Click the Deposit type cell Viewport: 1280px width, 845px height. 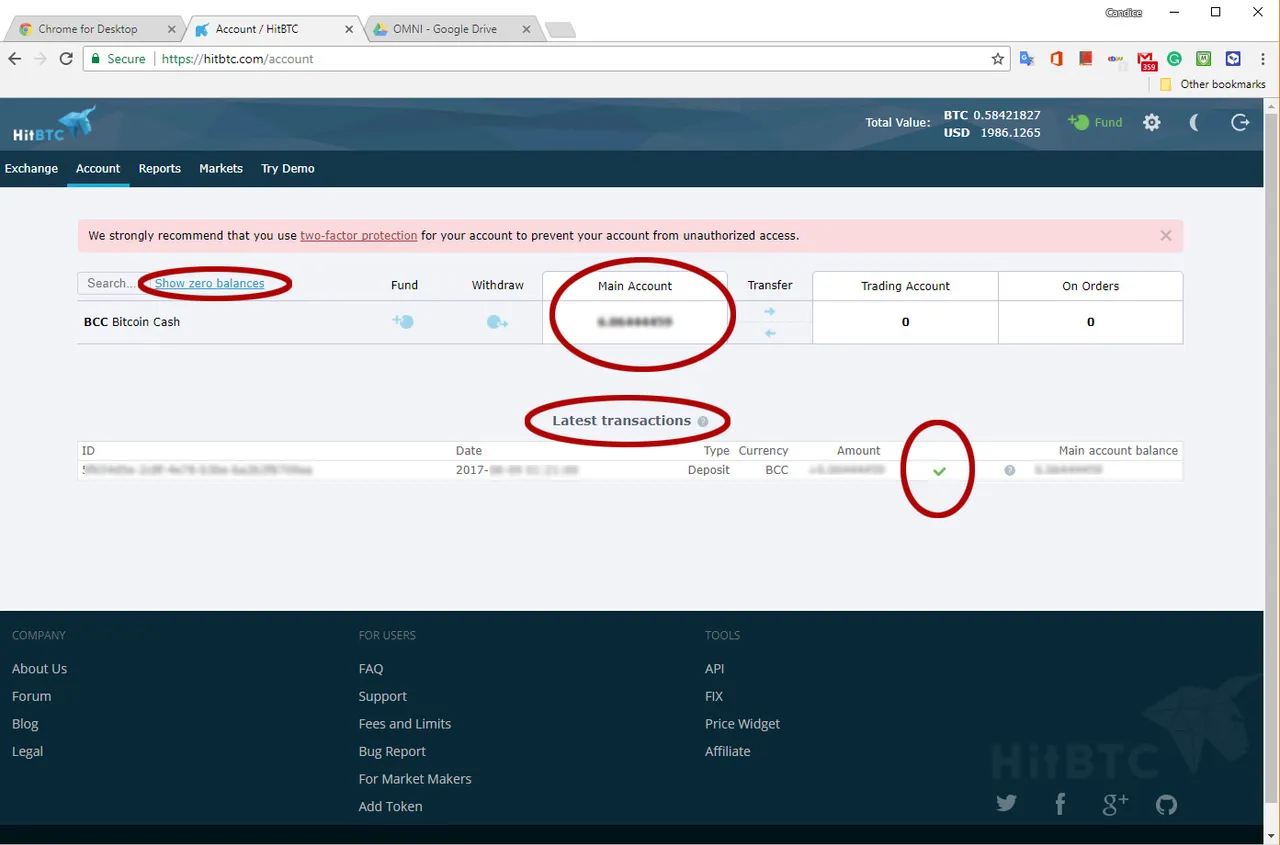pyautogui.click(x=709, y=470)
